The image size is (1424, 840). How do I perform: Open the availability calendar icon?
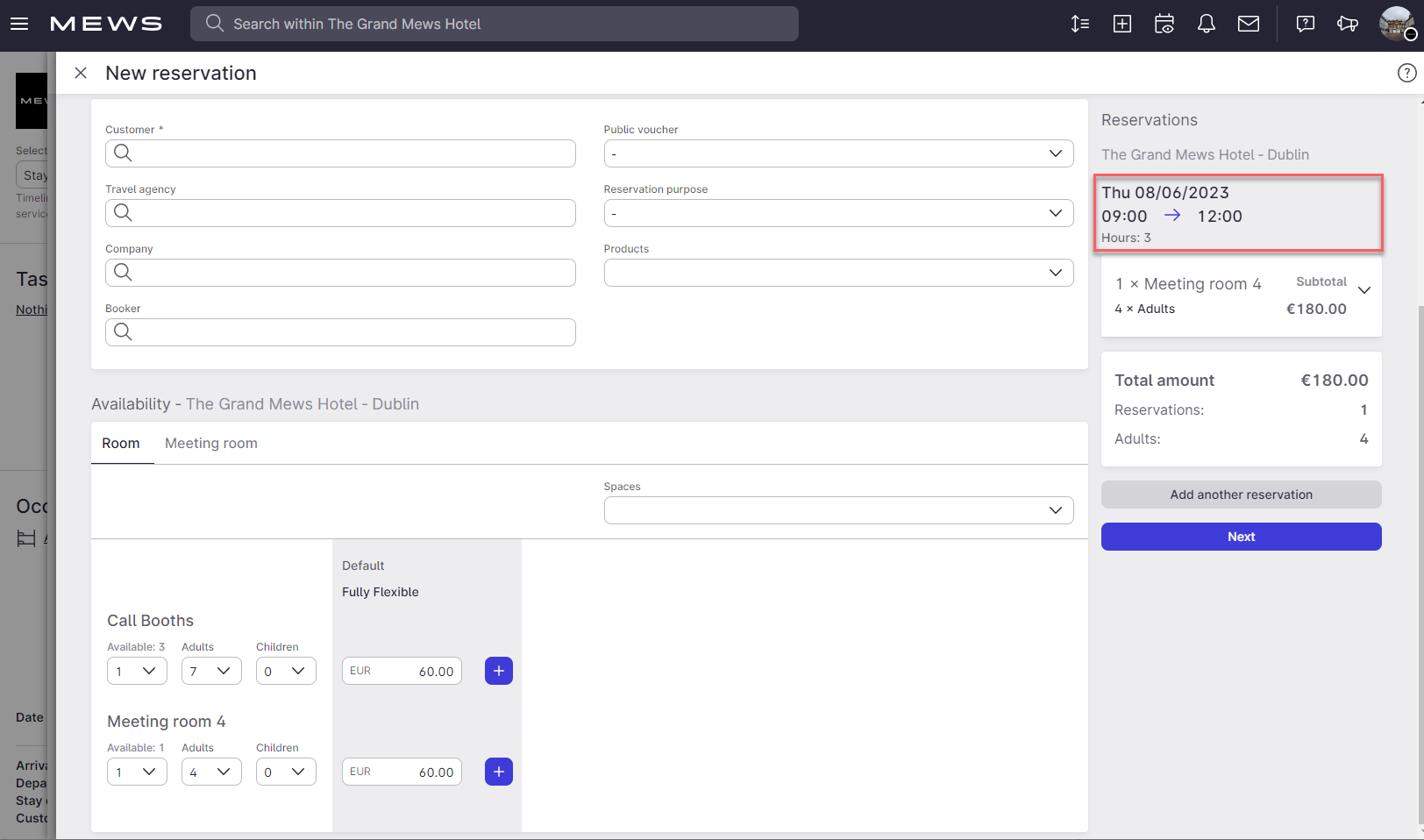click(1164, 24)
